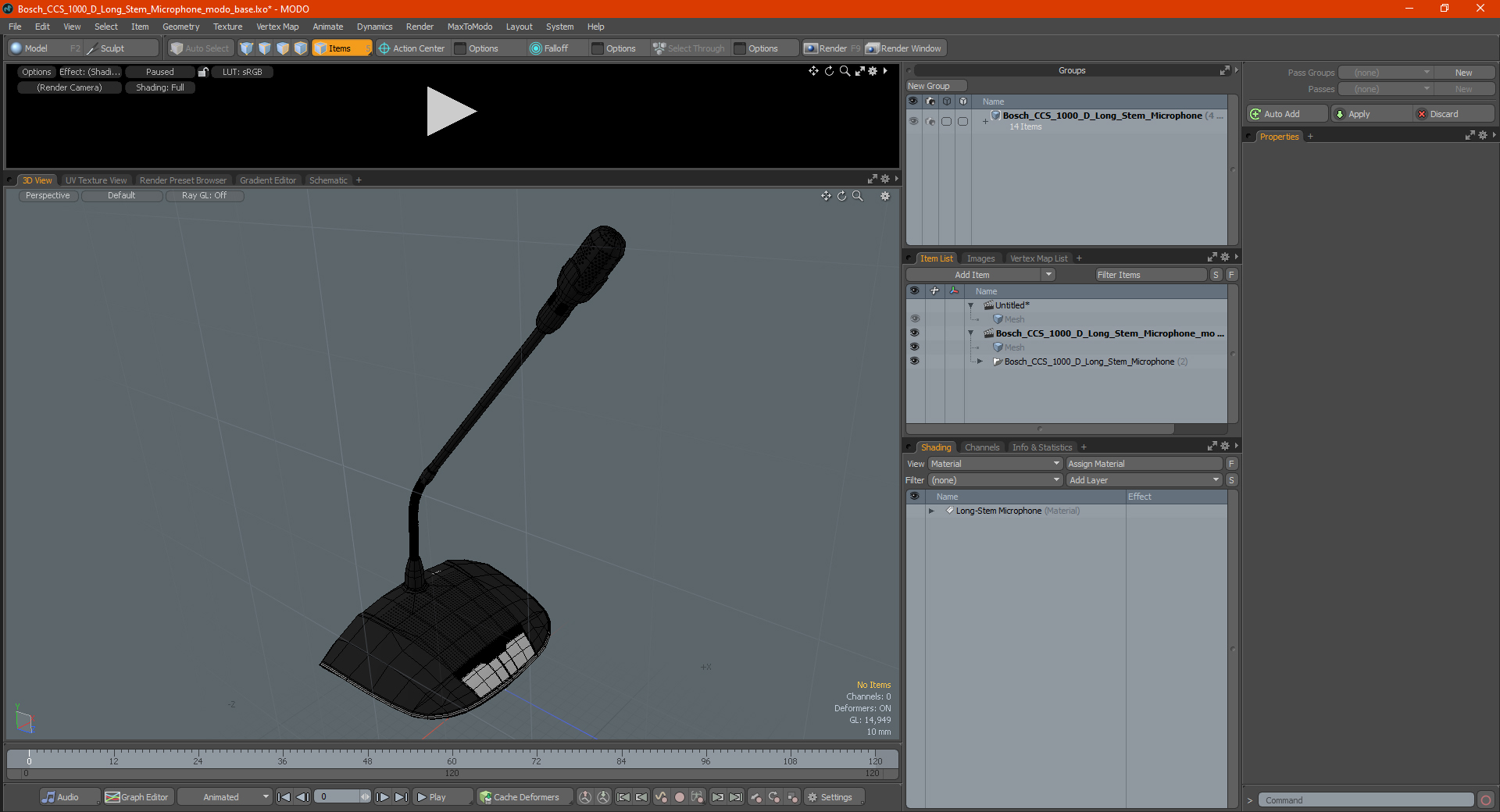Select Polygons mode cube icon

[283, 48]
